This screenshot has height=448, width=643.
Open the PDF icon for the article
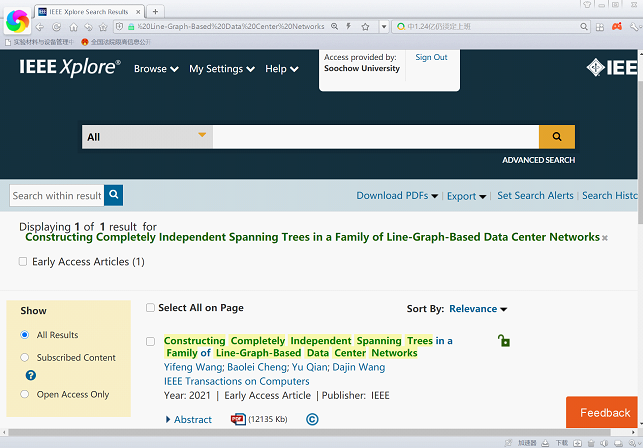[238, 420]
